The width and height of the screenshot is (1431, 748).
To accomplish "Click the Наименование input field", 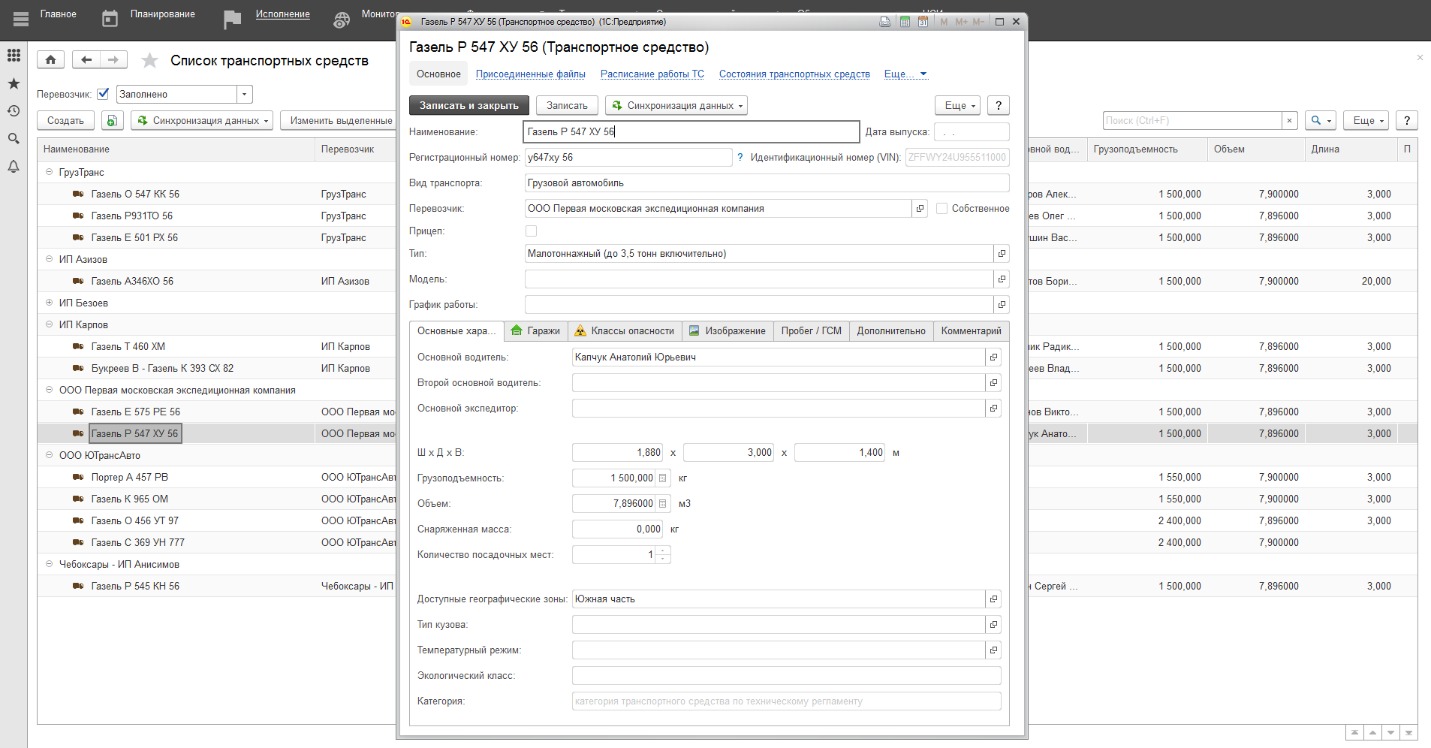I will 691,132.
